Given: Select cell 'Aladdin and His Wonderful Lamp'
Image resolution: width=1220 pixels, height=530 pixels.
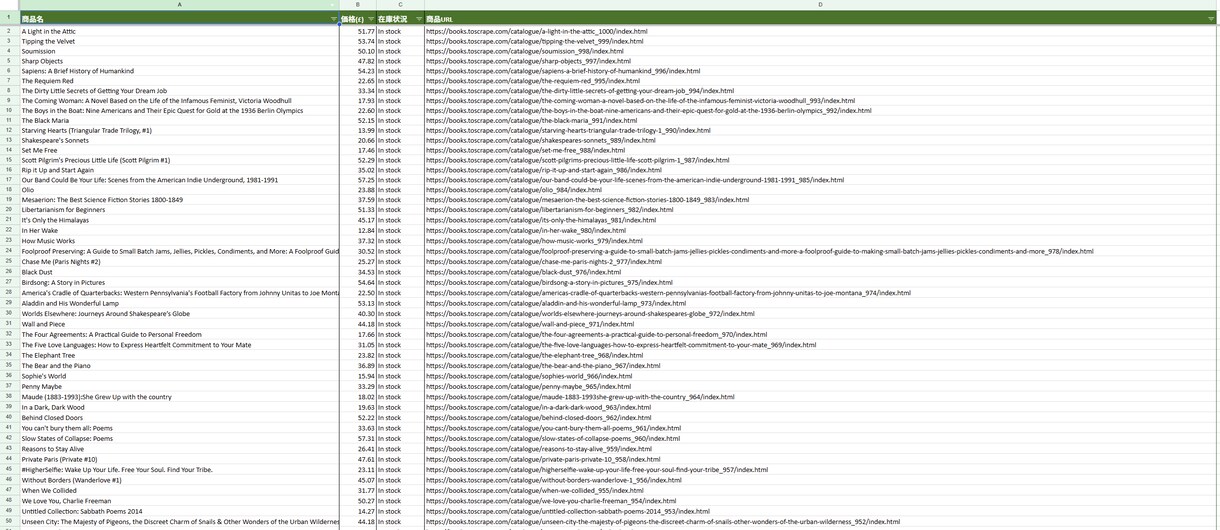Looking at the screenshot, I should [179, 303].
